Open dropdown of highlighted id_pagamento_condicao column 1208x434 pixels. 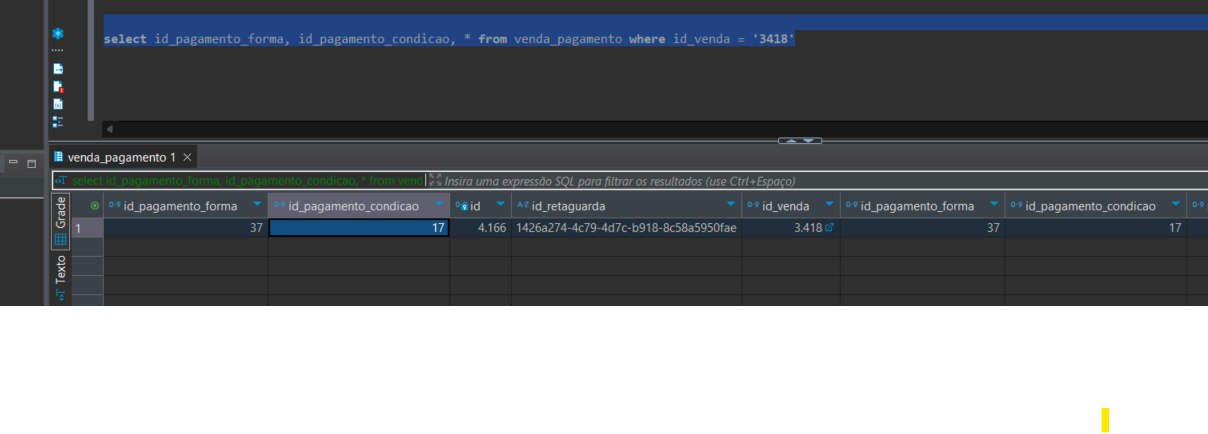pos(438,205)
